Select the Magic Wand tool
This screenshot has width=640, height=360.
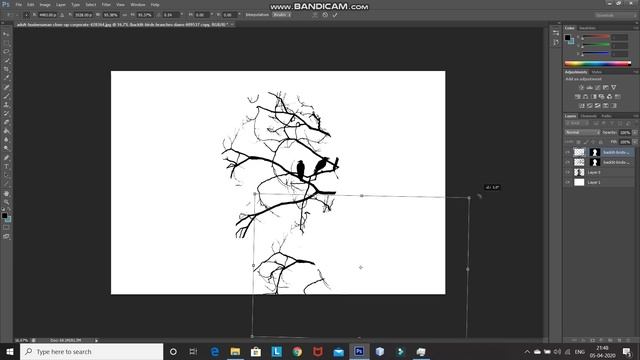tap(6, 60)
